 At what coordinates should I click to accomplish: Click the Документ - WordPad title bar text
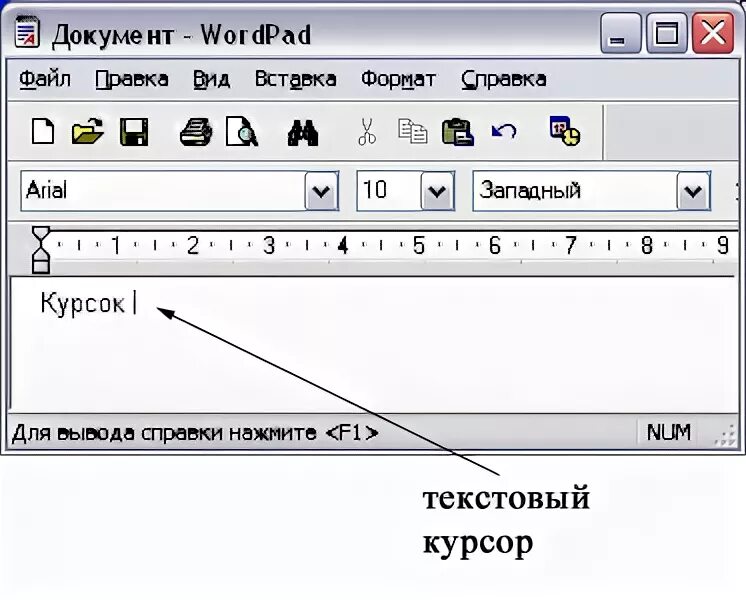coord(181,35)
